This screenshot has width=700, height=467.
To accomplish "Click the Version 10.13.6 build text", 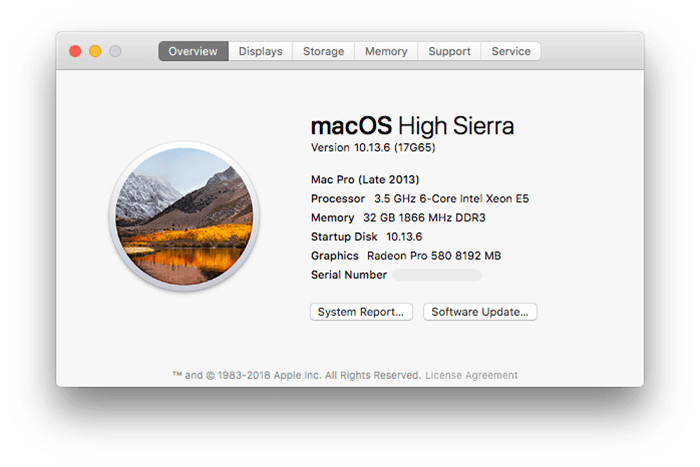I will pyautogui.click(x=373, y=147).
